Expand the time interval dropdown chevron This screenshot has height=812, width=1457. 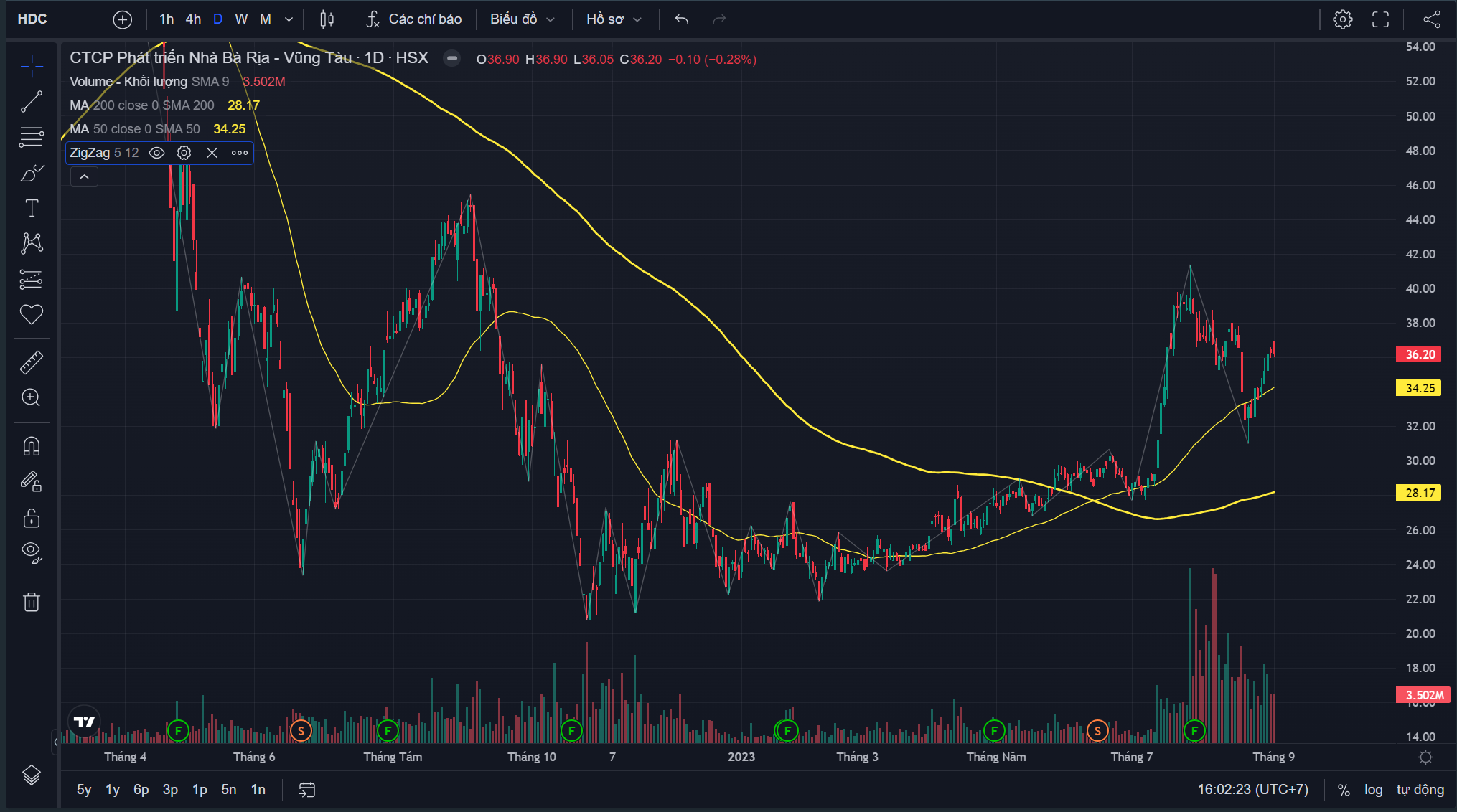(x=289, y=19)
